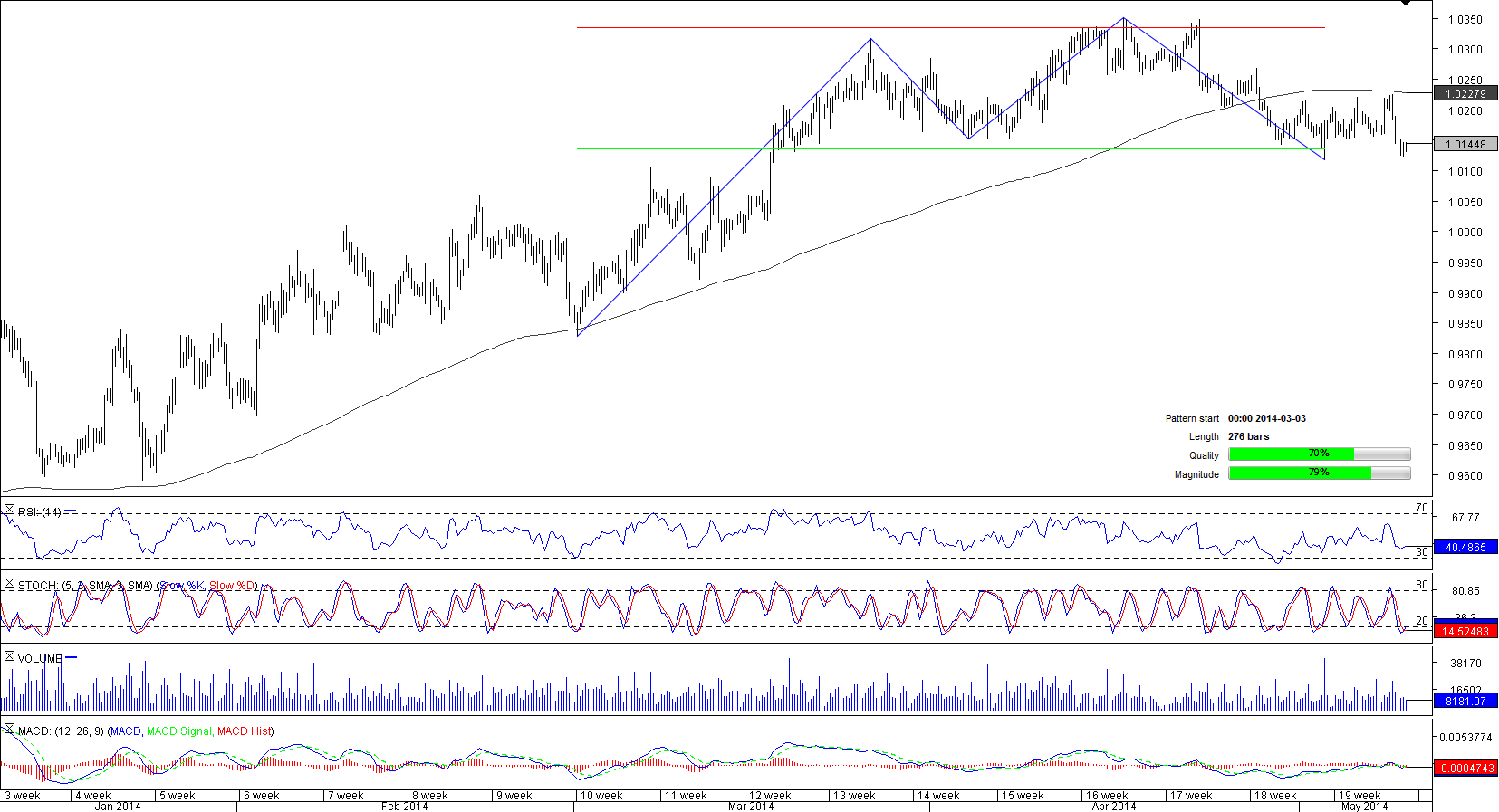Screen dimensions: 1499x812
Task: Click the RSI blue legend line
Action: 71,511
